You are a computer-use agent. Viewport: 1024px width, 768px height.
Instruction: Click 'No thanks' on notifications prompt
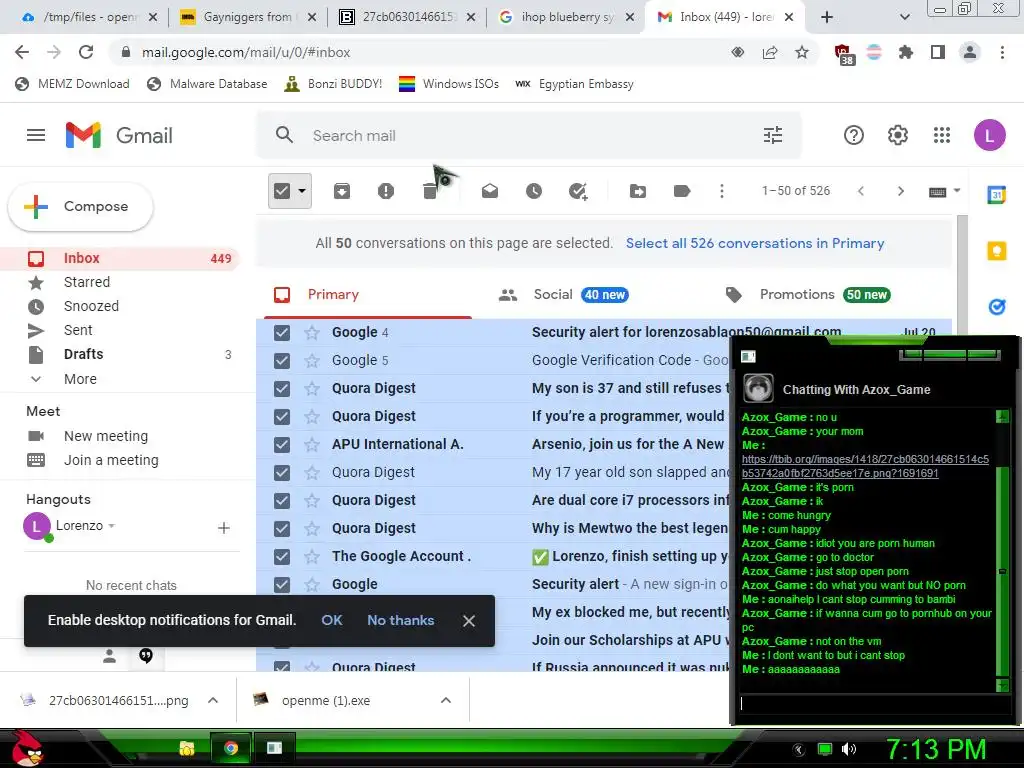tap(400, 620)
